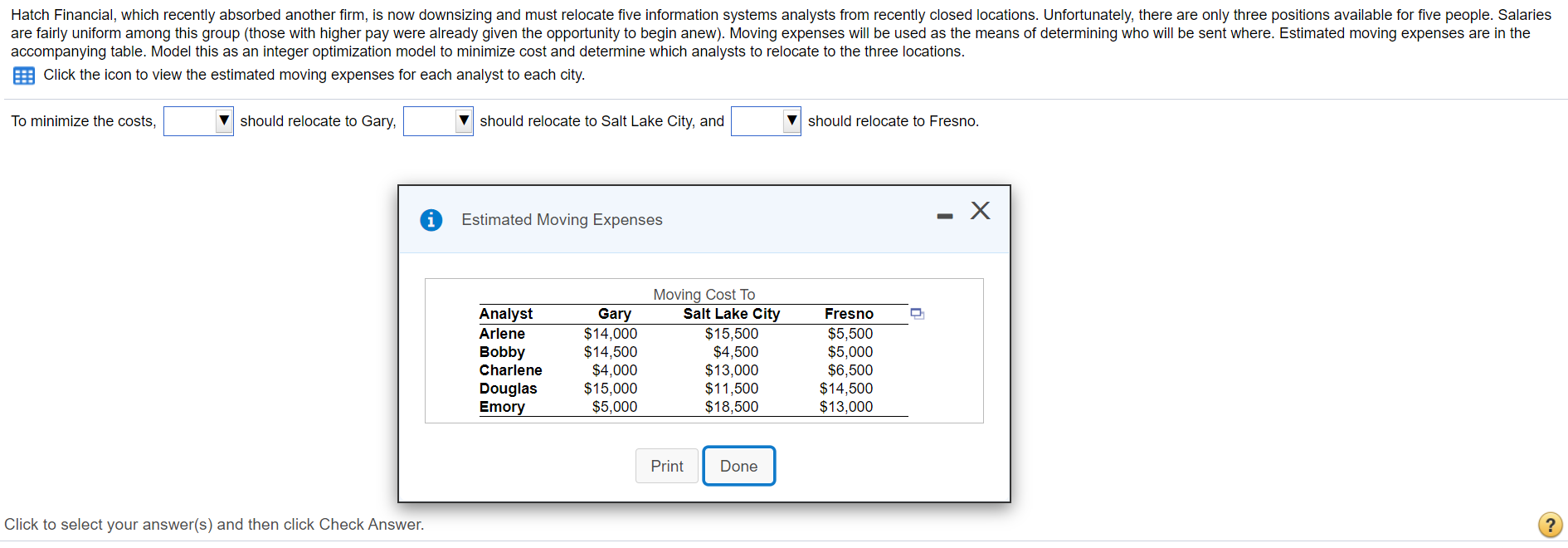1568x548 pixels.
Task: Click the 'Moving Cost To' table heading
Action: pos(704,295)
